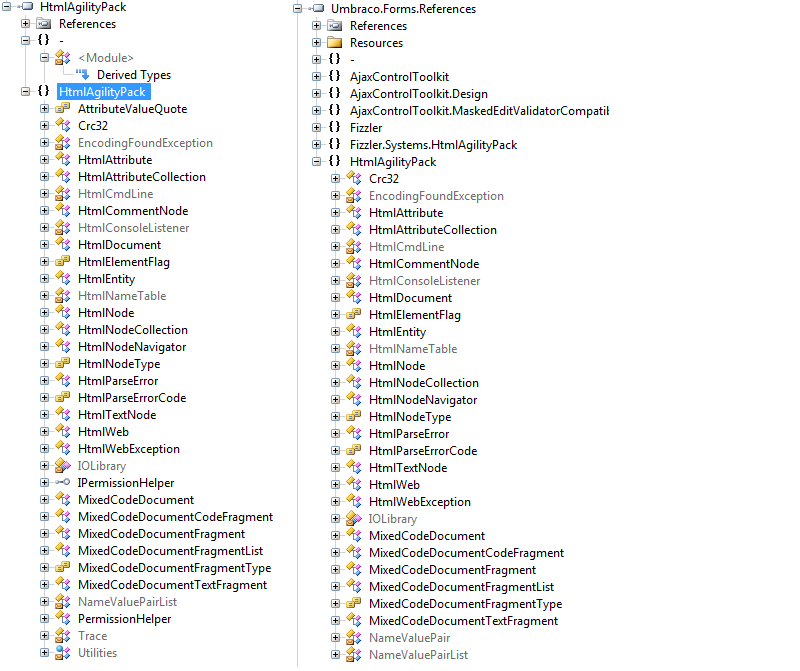Expand the NameValuePair node
This screenshot has width=800, height=671.
pos(335,638)
